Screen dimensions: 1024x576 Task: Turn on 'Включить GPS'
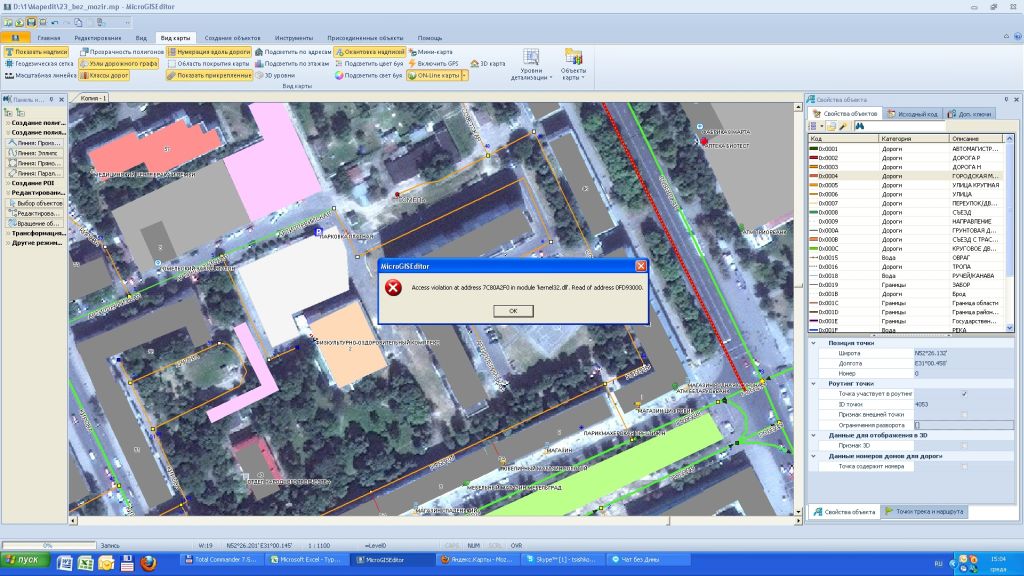pos(436,63)
